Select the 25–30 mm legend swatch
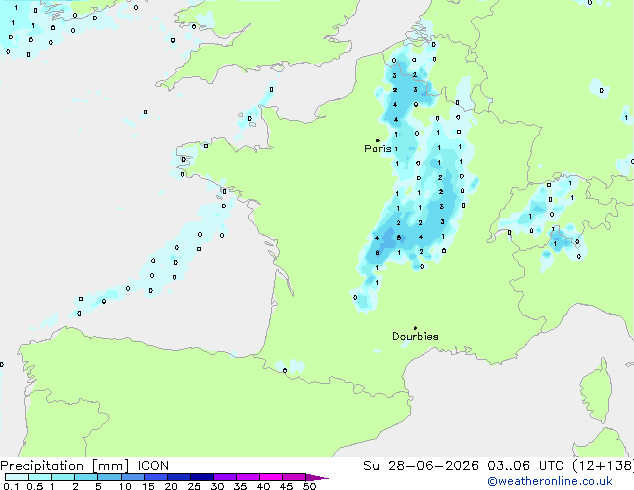Screen dimensions: 634x490 (x=202, y=477)
